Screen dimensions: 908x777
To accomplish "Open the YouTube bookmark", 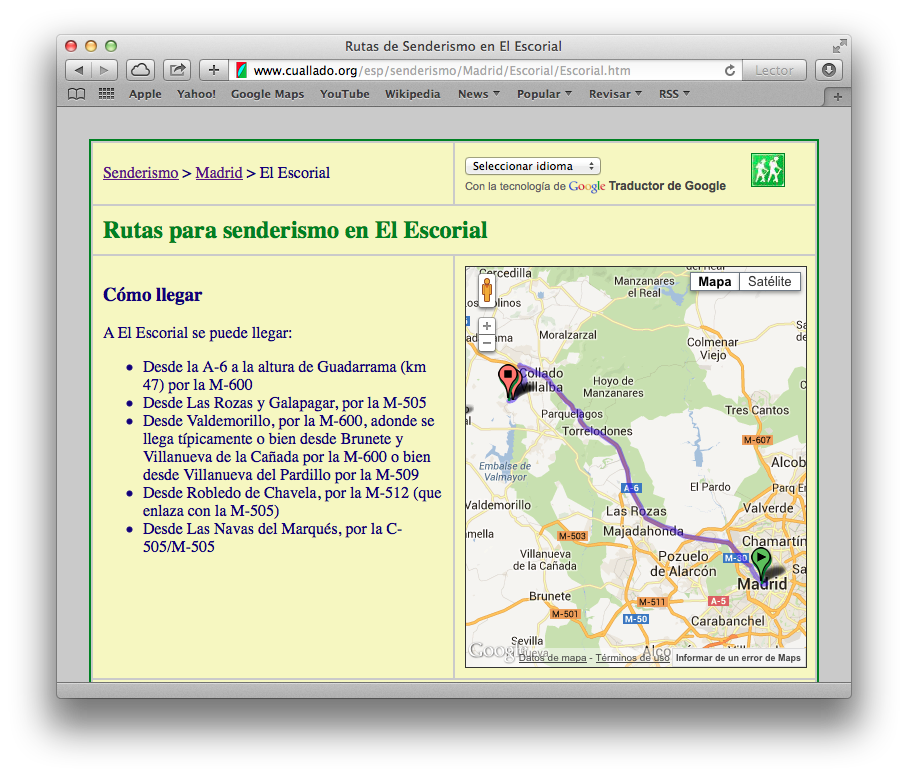I will [x=345, y=94].
